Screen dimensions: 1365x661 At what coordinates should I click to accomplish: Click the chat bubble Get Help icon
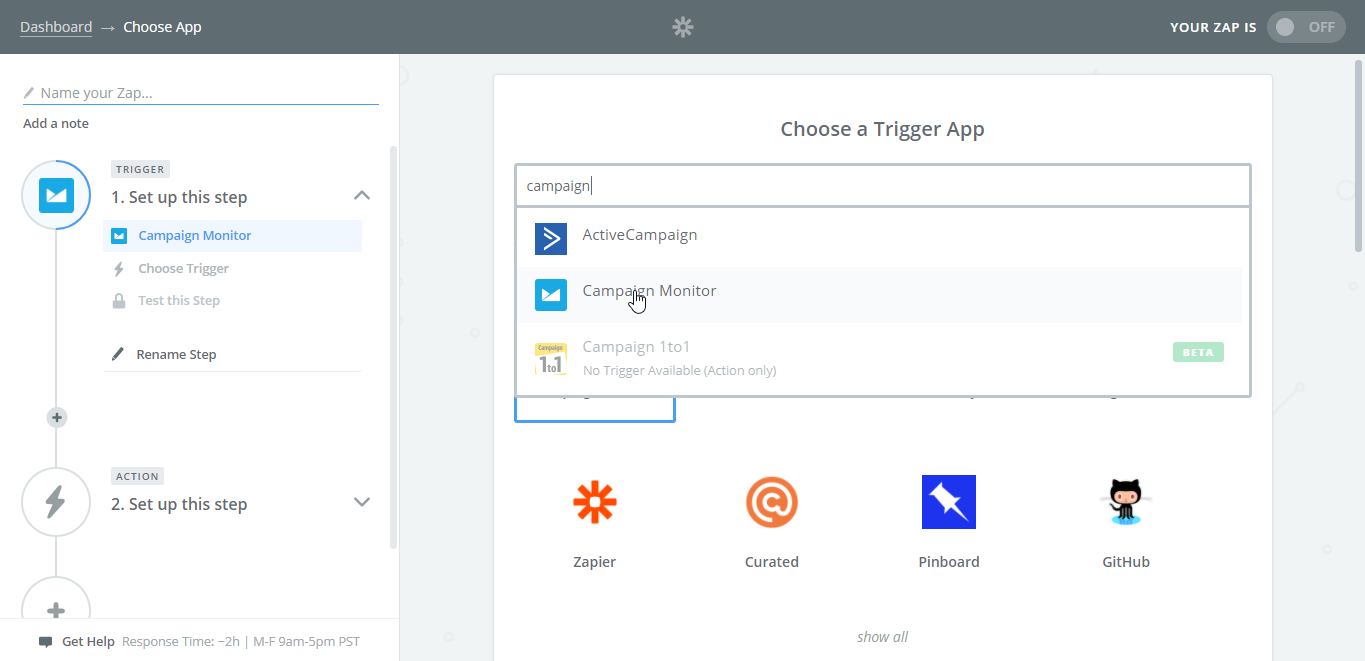coord(46,642)
